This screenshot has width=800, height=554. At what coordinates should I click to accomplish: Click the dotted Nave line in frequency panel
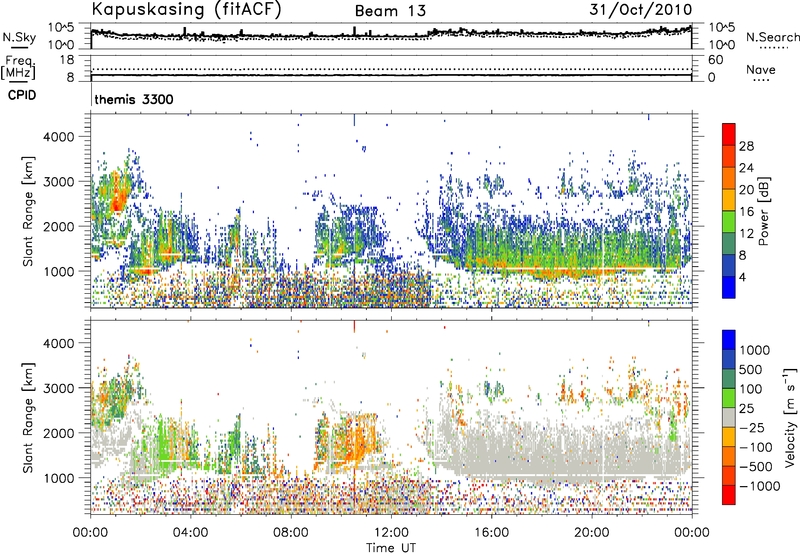tap(391, 69)
